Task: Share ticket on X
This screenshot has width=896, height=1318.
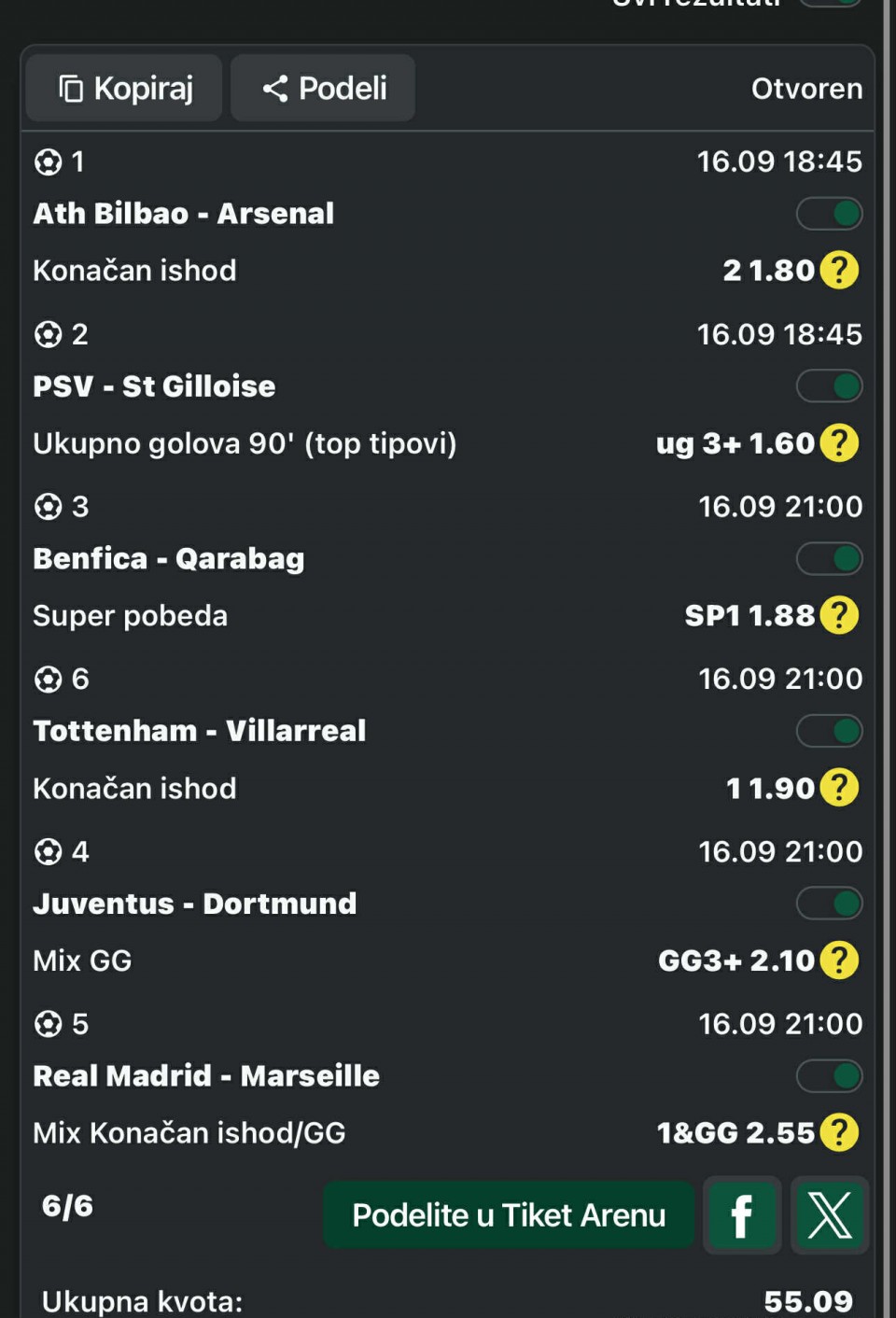Action: [830, 1215]
